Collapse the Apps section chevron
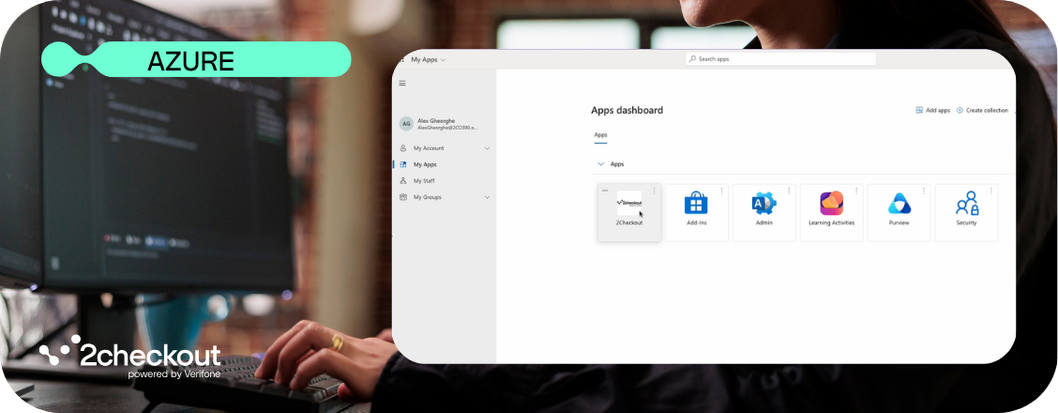 tap(601, 164)
